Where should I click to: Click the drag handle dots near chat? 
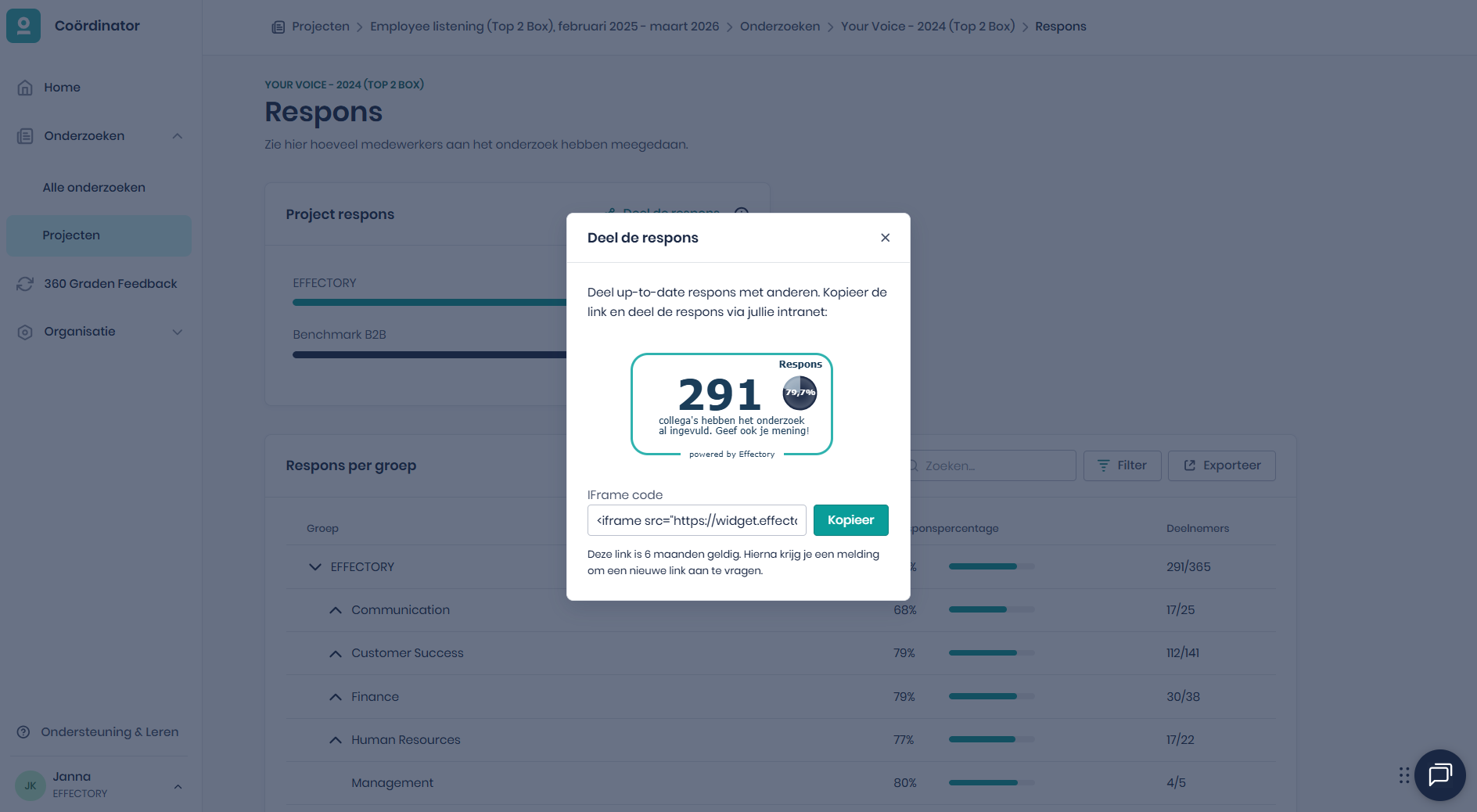point(1404,775)
